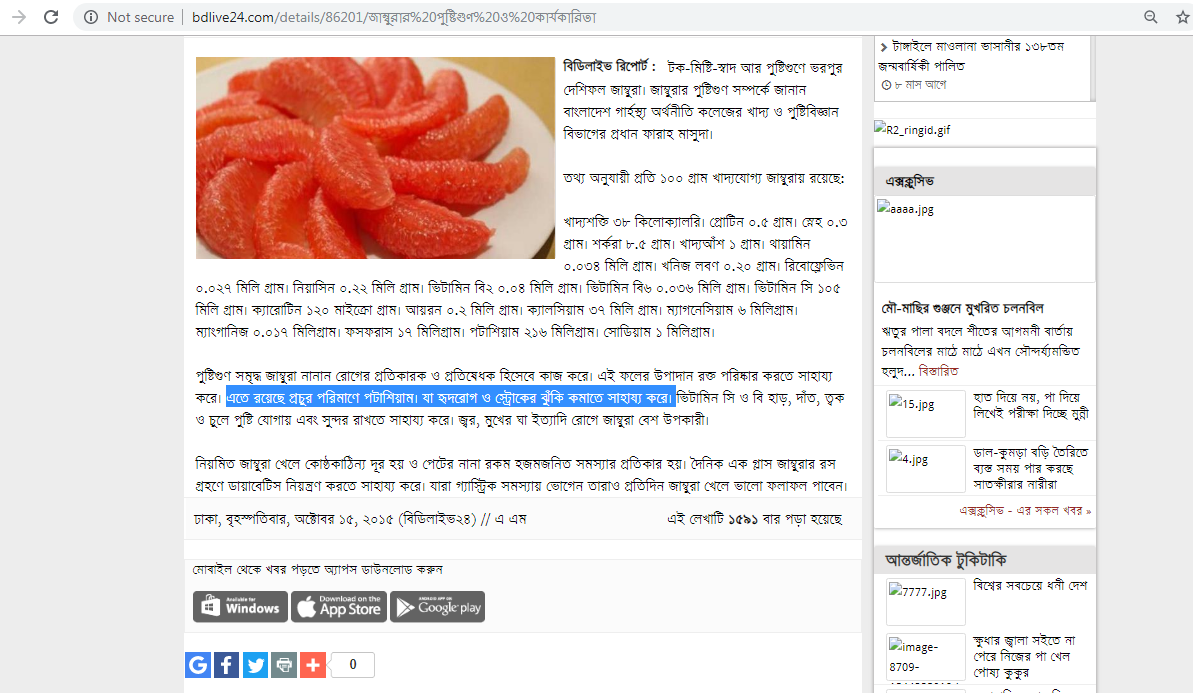
Task: Open the pomelo fruit article image
Action: tap(375, 157)
